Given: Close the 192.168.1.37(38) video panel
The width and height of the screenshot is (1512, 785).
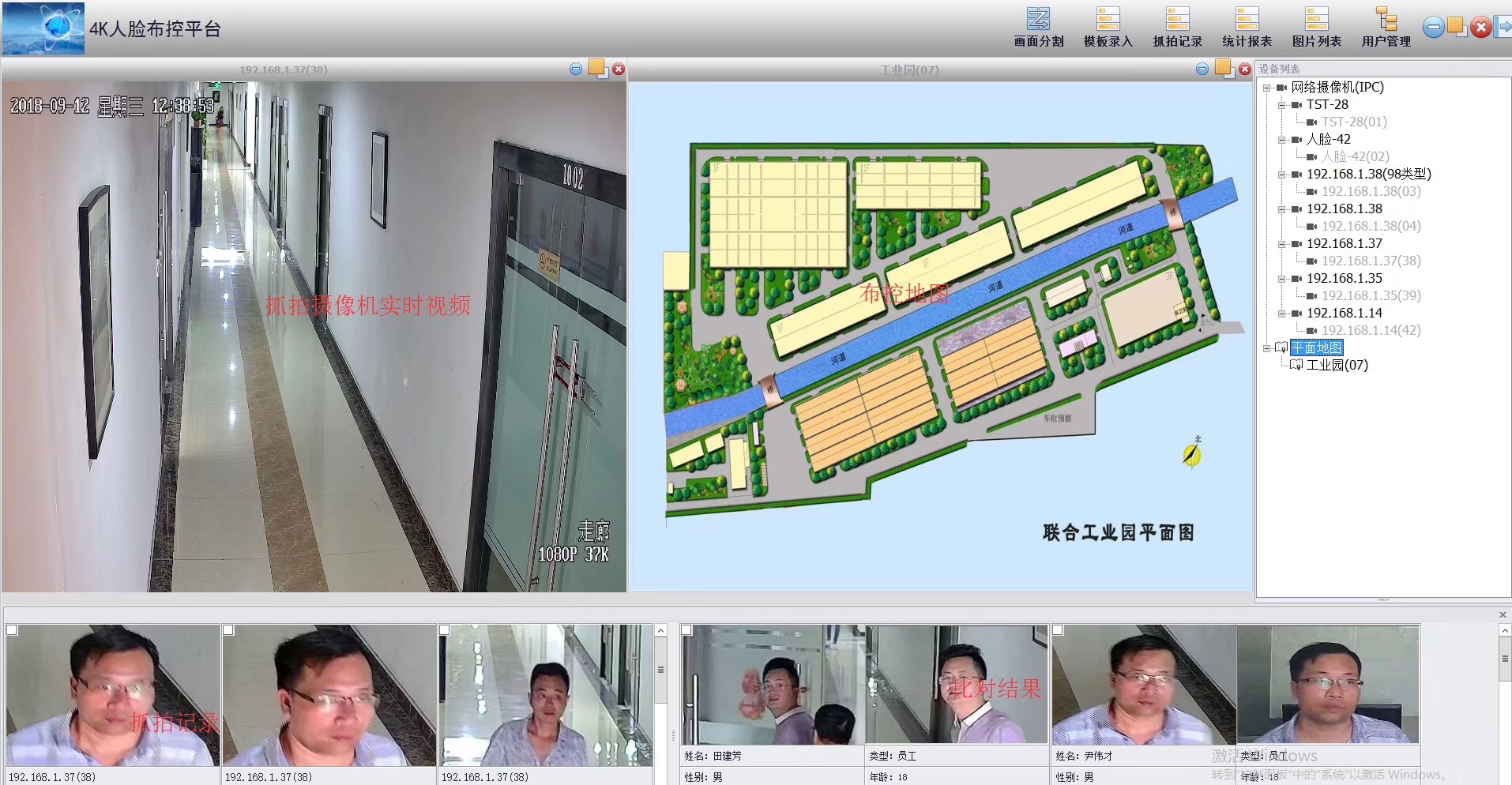Looking at the screenshot, I should (619, 69).
